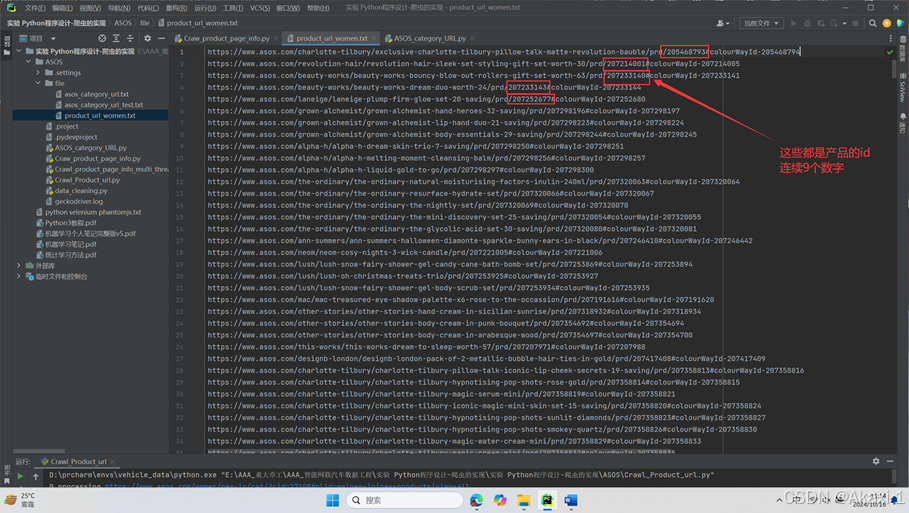Close the product_url_women.txt tab
The width and height of the screenshot is (909, 513).
coord(374,38)
